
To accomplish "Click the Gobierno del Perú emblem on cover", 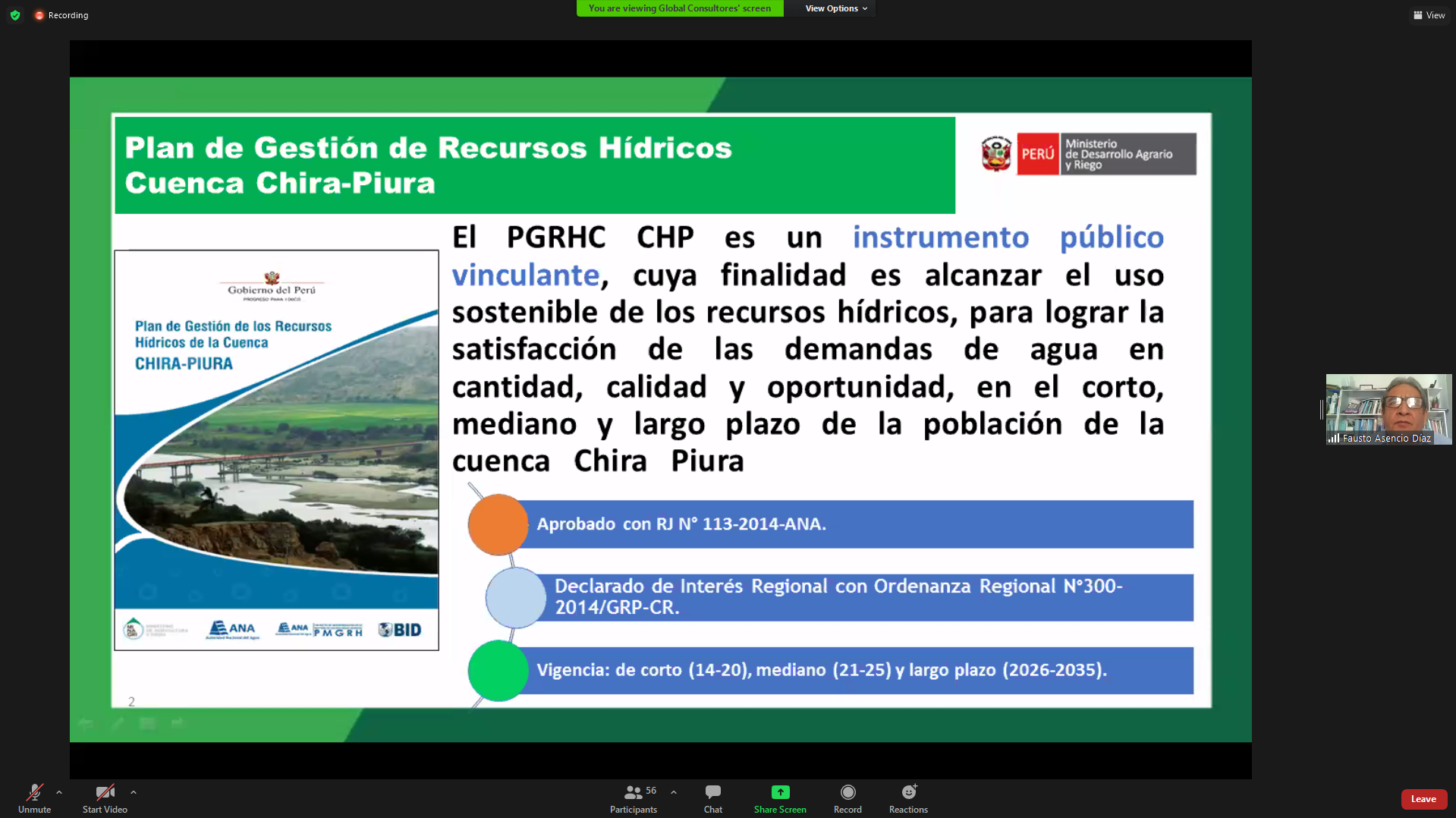I will tap(272, 285).
